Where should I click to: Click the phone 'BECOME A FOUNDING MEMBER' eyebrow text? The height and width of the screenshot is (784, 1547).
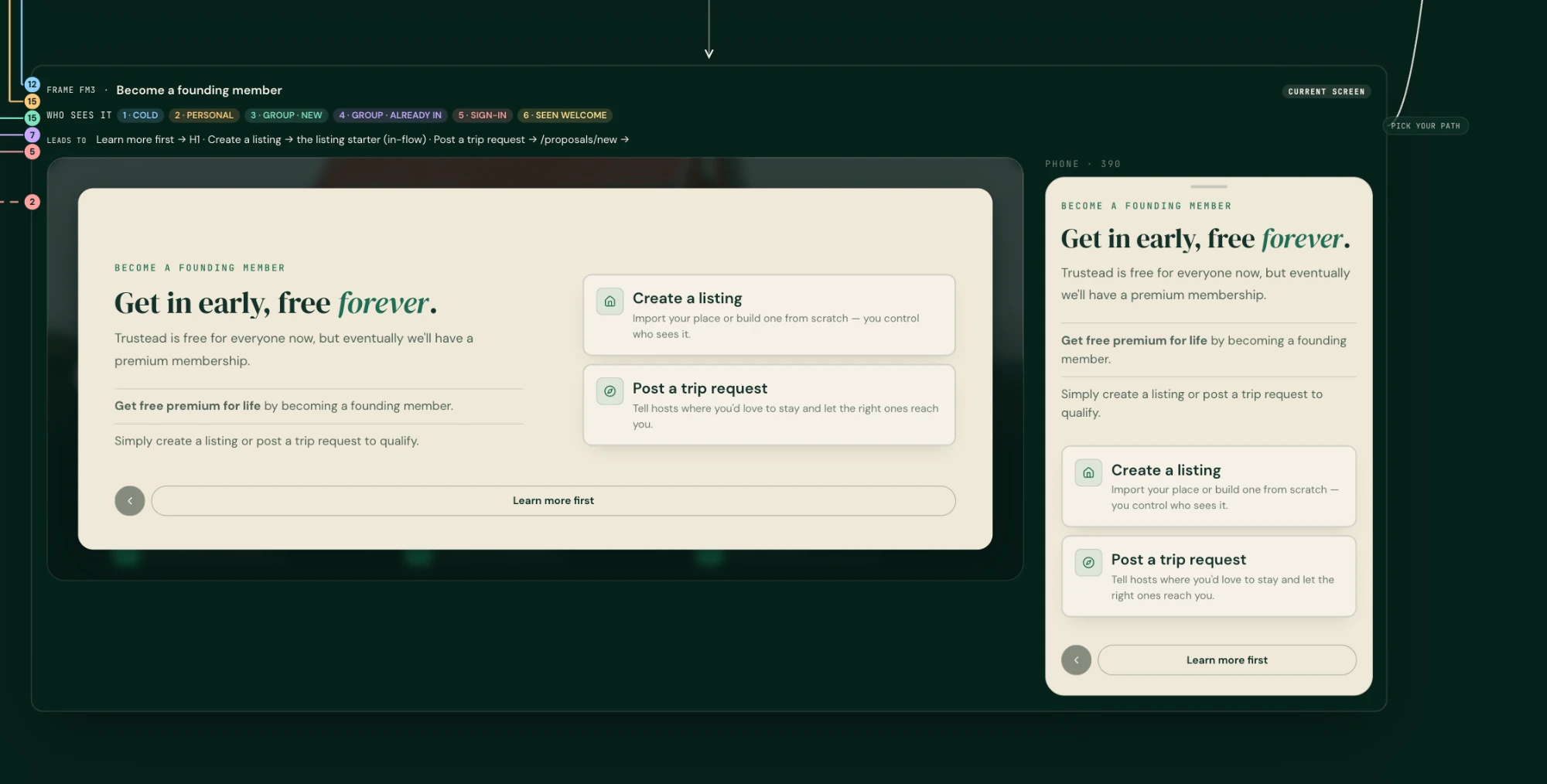click(x=1146, y=206)
